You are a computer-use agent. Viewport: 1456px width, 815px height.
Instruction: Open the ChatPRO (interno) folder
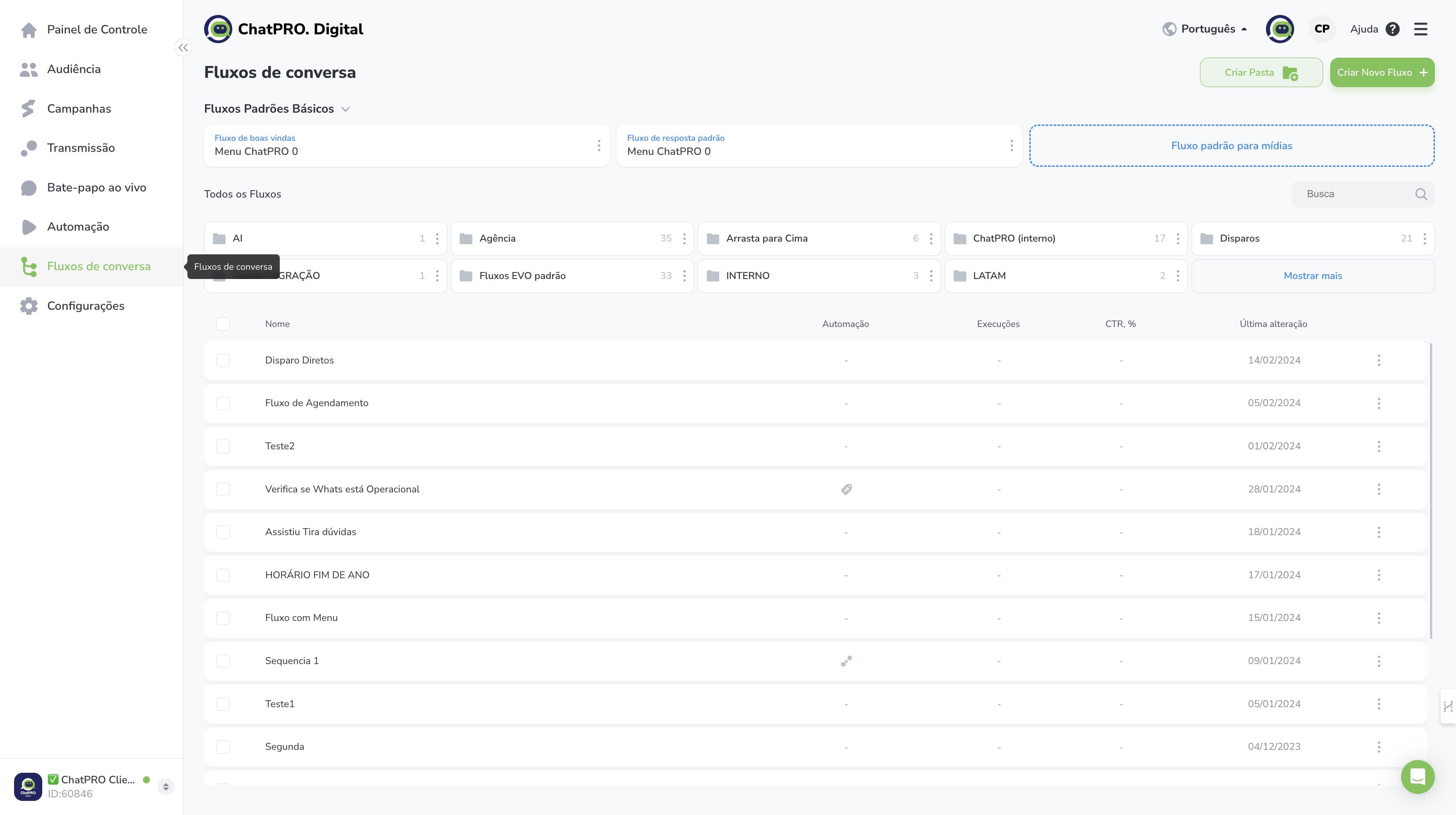click(1066, 239)
